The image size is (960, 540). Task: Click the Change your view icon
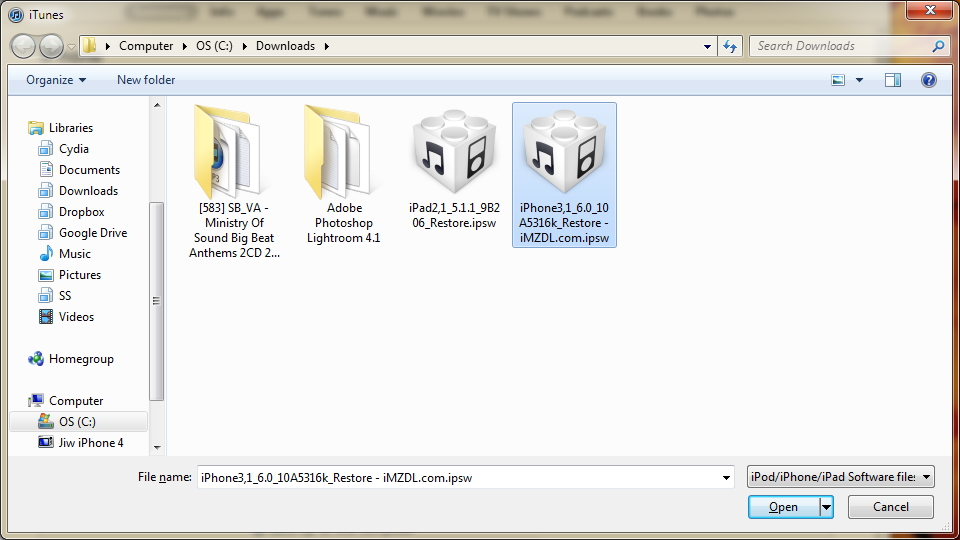[838, 80]
